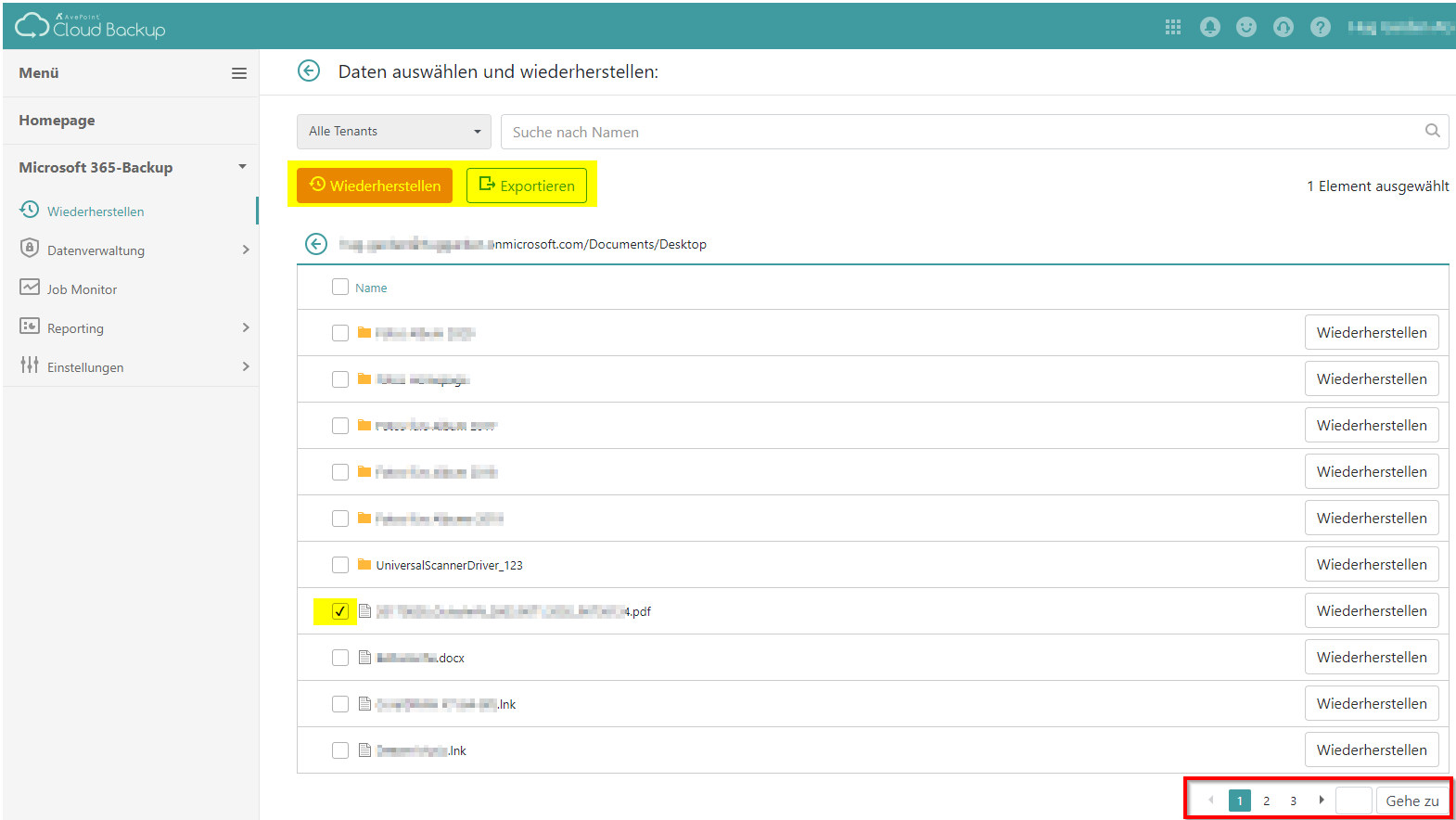Click the Exportieren button
Image resolution: width=1456 pixels, height=820 pixels.
pos(527,186)
